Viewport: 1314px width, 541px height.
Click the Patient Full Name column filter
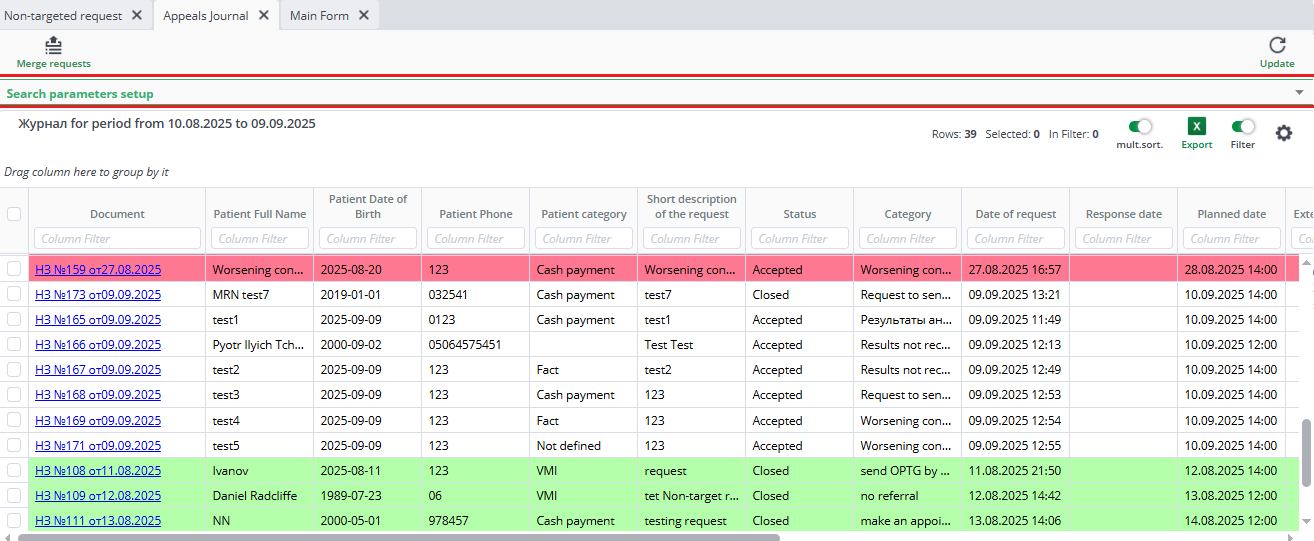pos(260,239)
